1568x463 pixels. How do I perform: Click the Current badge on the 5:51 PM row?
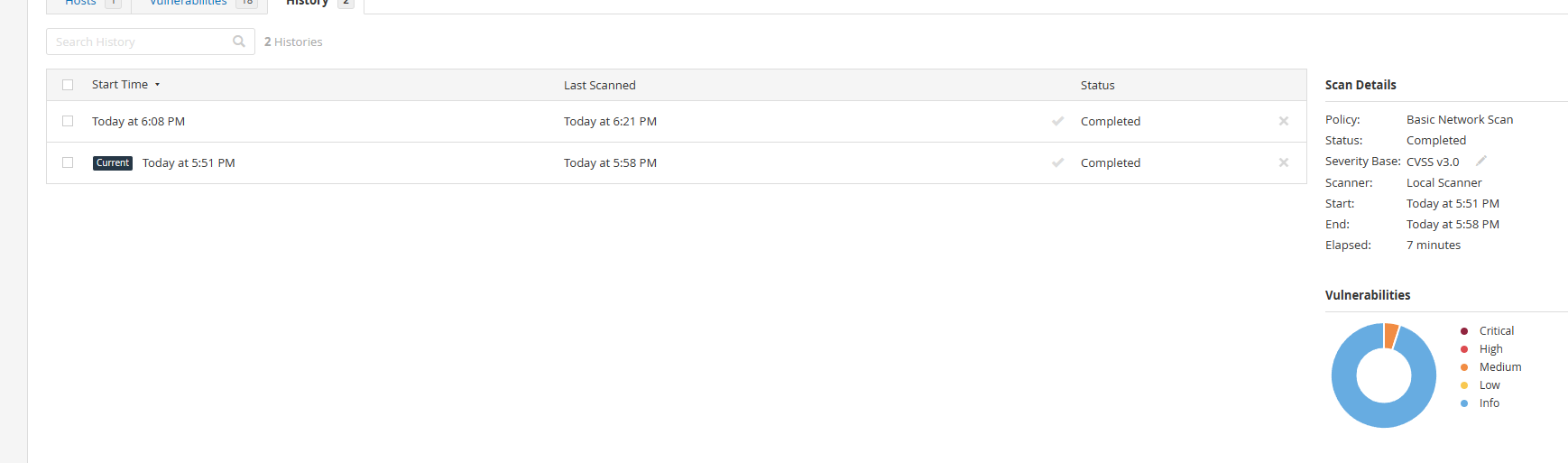(113, 163)
